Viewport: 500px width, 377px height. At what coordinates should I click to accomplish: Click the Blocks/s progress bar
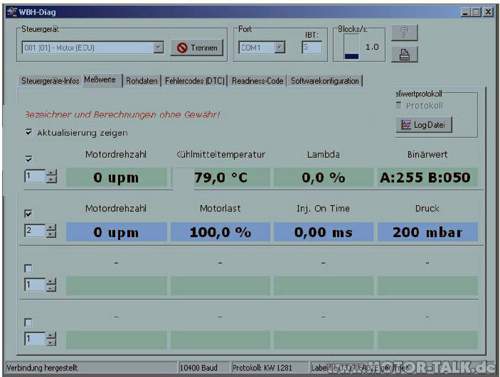click(352, 47)
